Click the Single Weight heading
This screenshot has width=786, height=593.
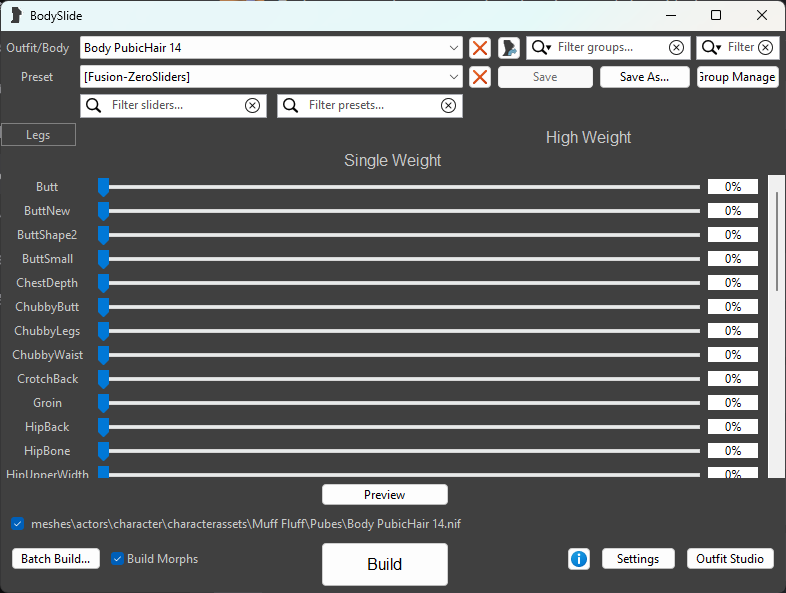tap(392, 160)
